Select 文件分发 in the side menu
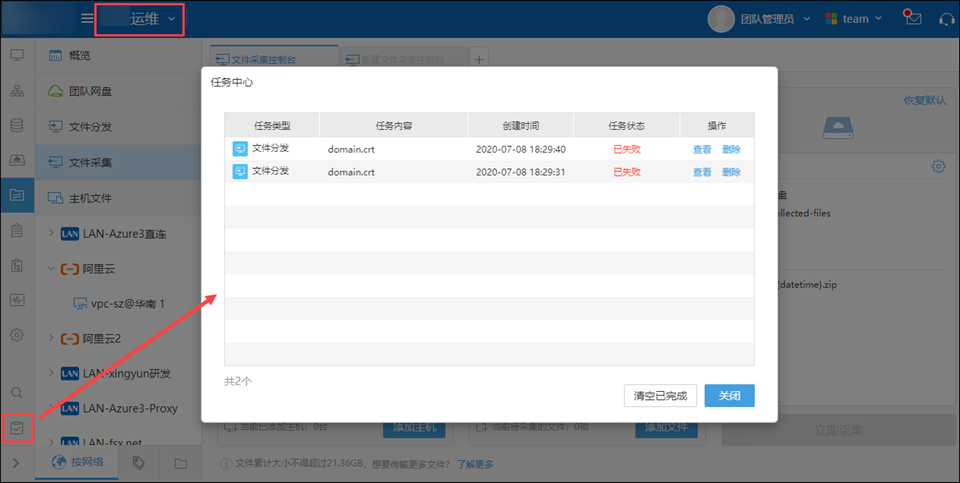Image resolution: width=960 pixels, height=483 pixels. (x=89, y=126)
